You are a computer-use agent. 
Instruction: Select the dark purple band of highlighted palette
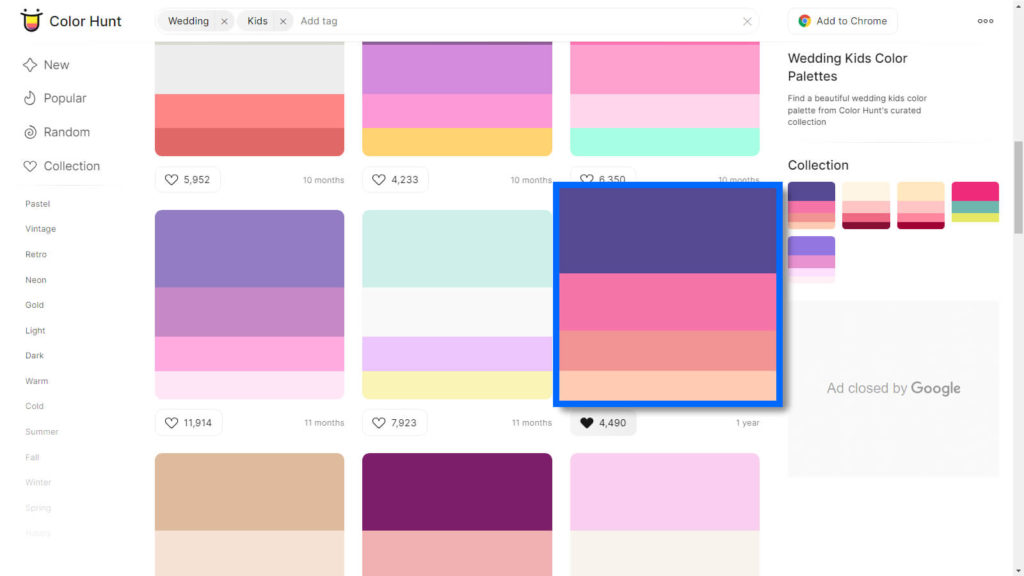pyautogui.click(x=667, y=231)
